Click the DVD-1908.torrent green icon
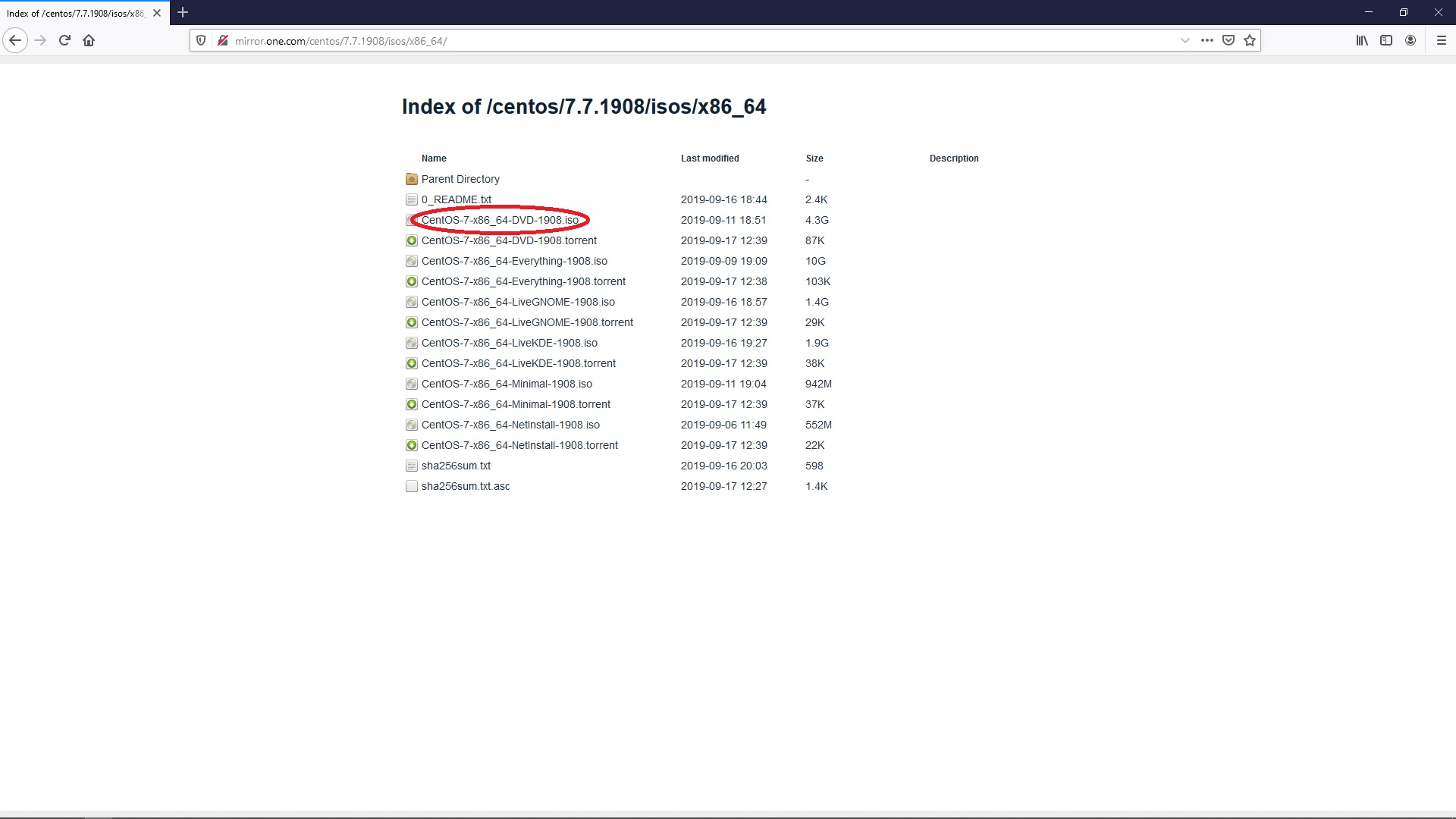This screenshot has height=819, width=1456. coord(412,240)
